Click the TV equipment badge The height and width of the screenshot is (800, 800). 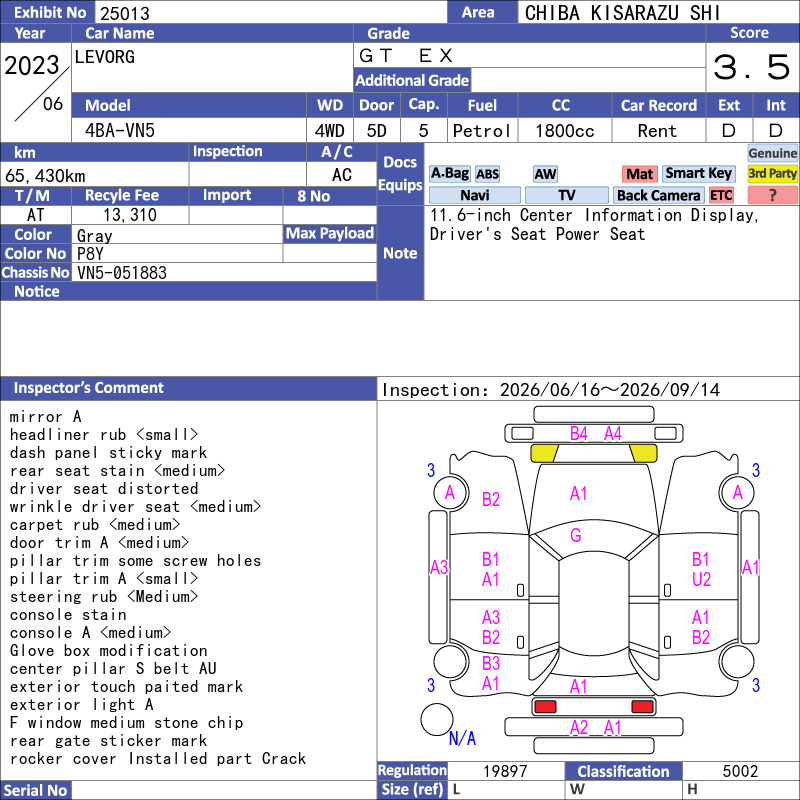point(566,195)
